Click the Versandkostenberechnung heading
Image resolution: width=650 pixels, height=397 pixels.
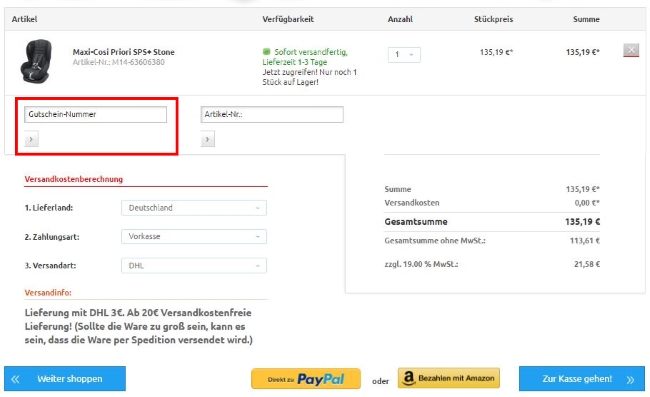[x=73, y=179]
